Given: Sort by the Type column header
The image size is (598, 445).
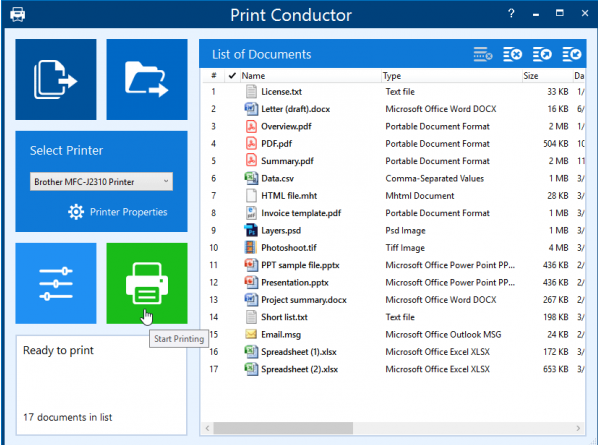Looking at the screenshot, I should coord(452,76).
